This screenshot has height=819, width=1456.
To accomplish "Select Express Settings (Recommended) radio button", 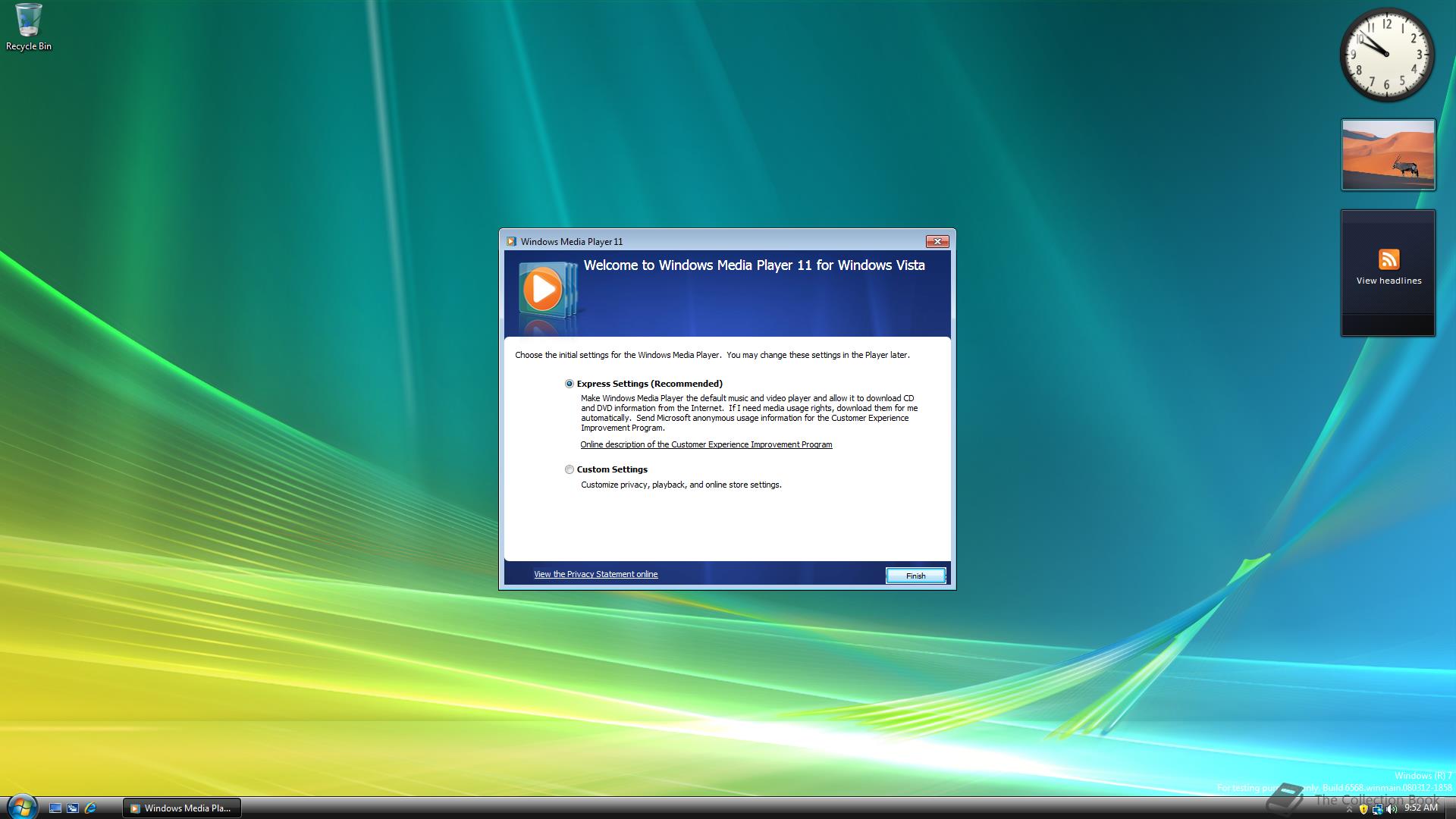I will 569,384.
